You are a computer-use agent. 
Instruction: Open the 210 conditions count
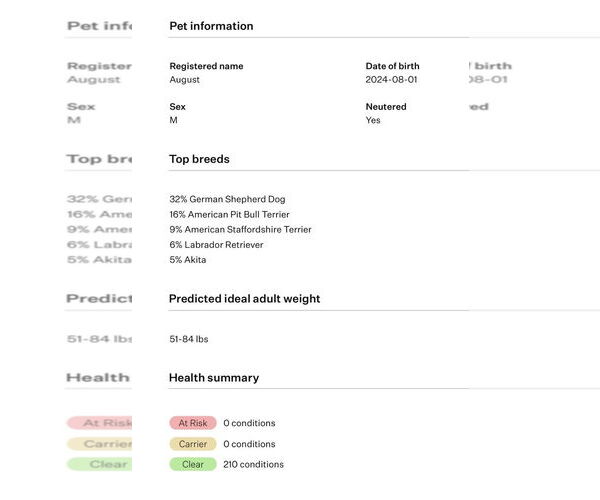(x=253, y=464)
